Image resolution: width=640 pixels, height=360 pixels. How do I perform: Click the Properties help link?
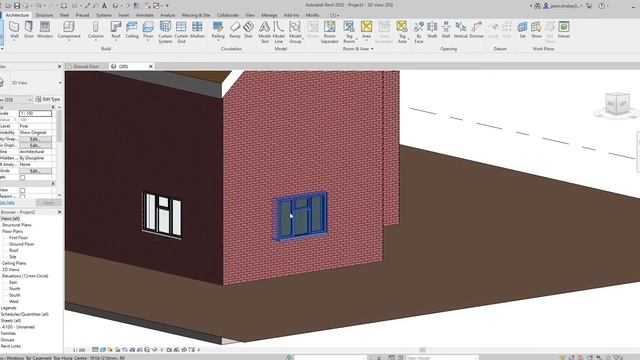pyautogui.click(x=7, y=202)
